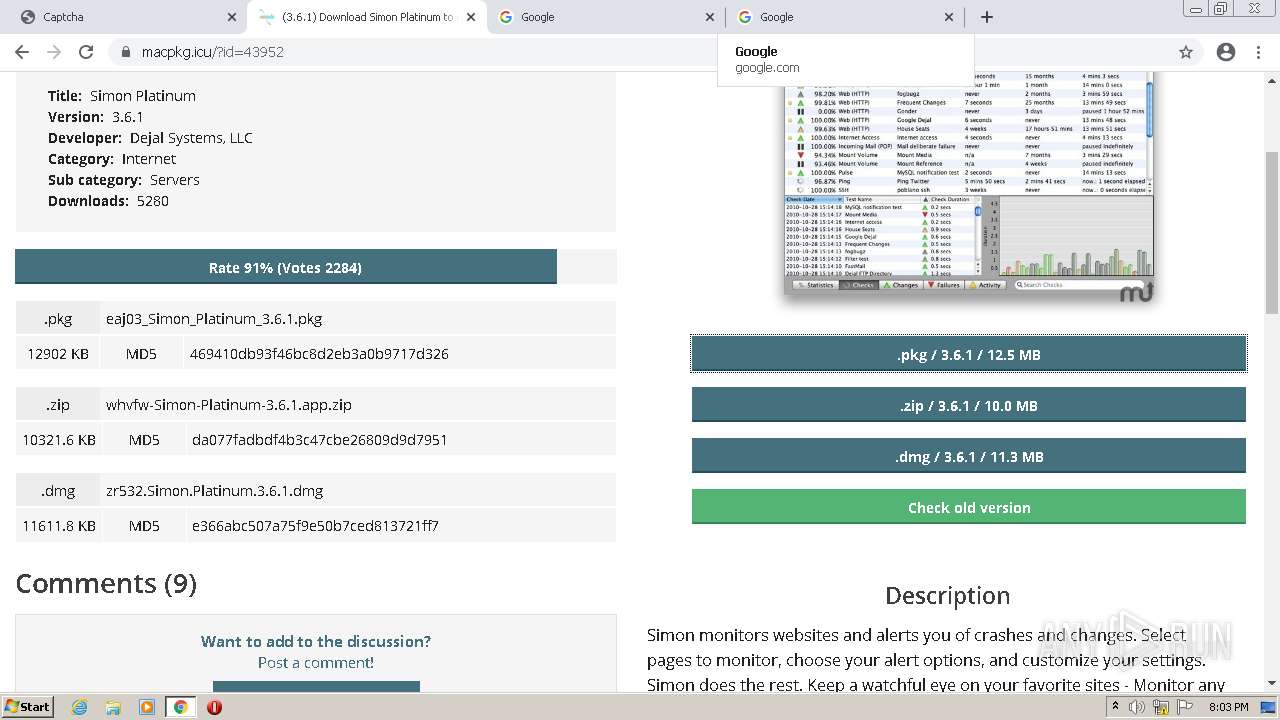Click the volume speaker tray icon

point(1137,707)
